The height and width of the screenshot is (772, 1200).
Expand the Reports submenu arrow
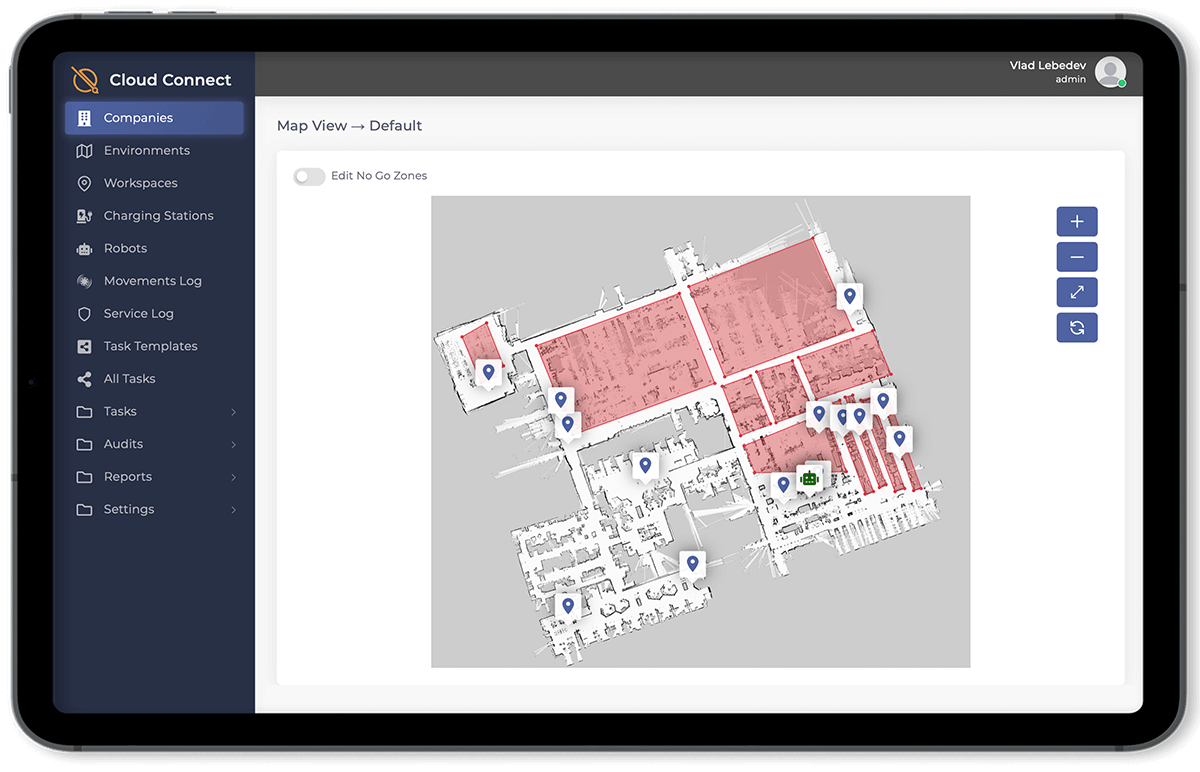tap(234, 477)
